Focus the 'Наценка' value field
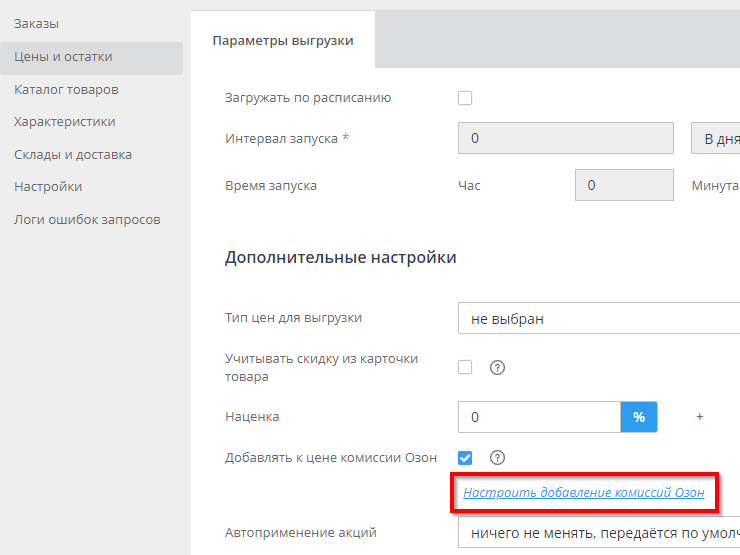740x555 pixels. (x=539, y=416)
